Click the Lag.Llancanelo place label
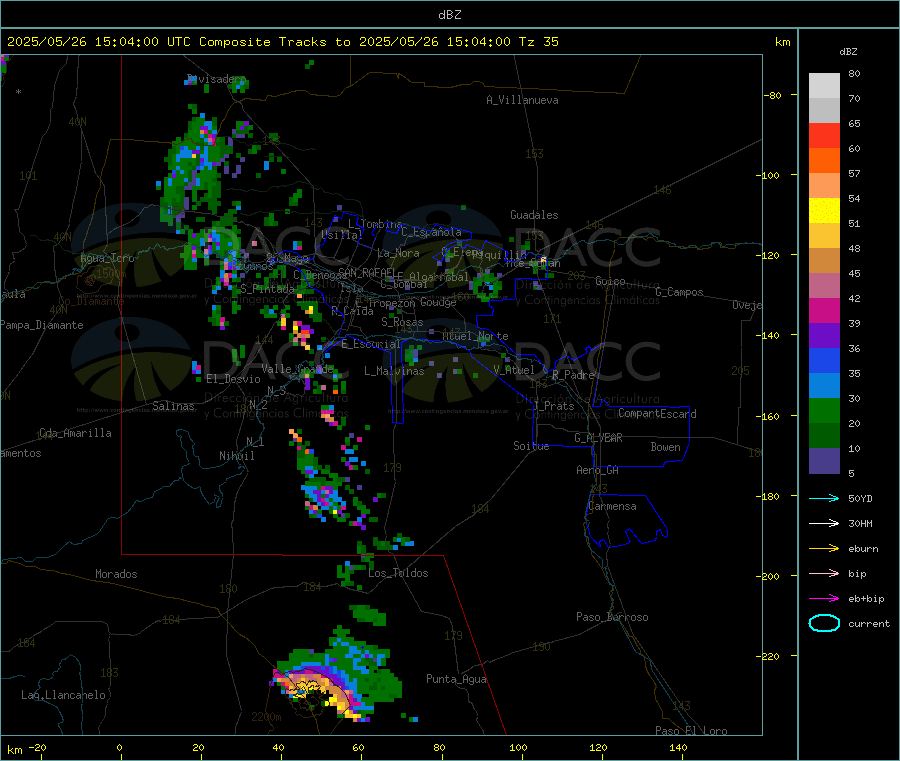Image resolution: width=900 pixels, height=761 pixels. [x=63, y=695]
